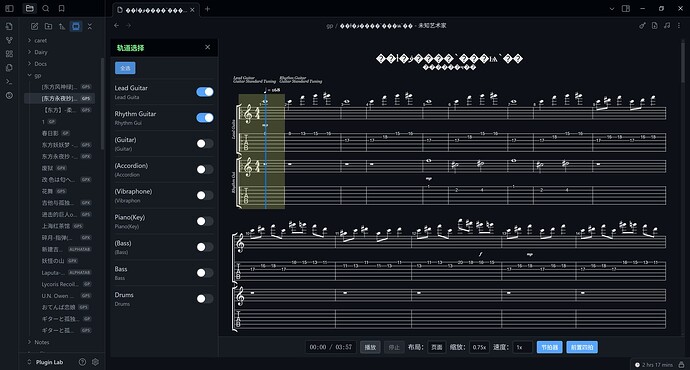Click the 2 hrs 17 mins status item
The image size is (690, 370).
click(653, 364)
